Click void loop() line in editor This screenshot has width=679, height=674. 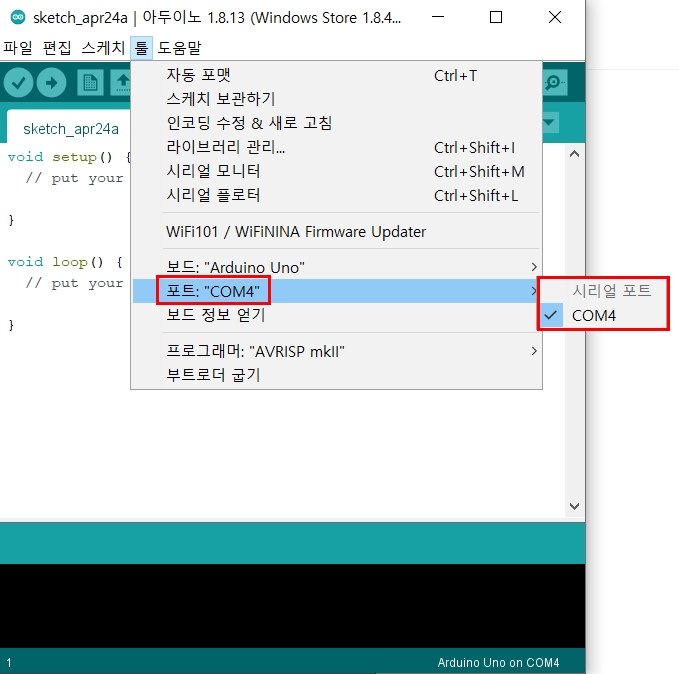pyautogui.click(x=65, y=262)
